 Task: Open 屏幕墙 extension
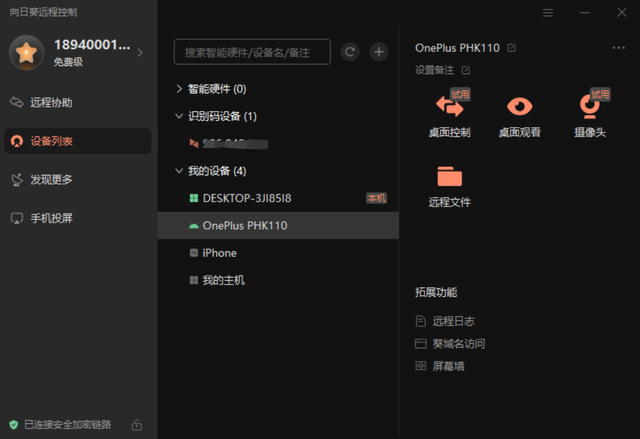(x=440, y=366)
